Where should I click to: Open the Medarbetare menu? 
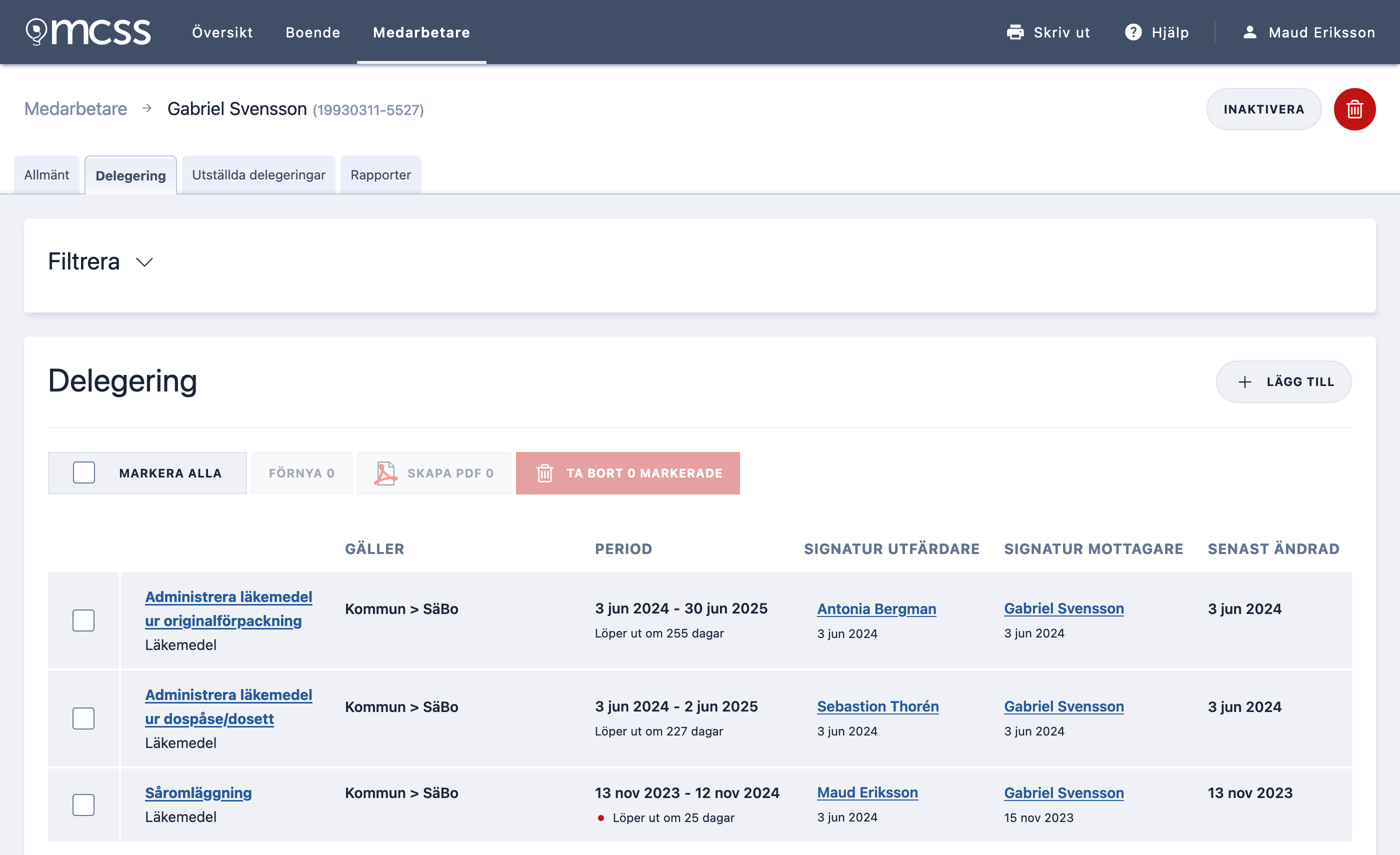[x=421, y=32]
